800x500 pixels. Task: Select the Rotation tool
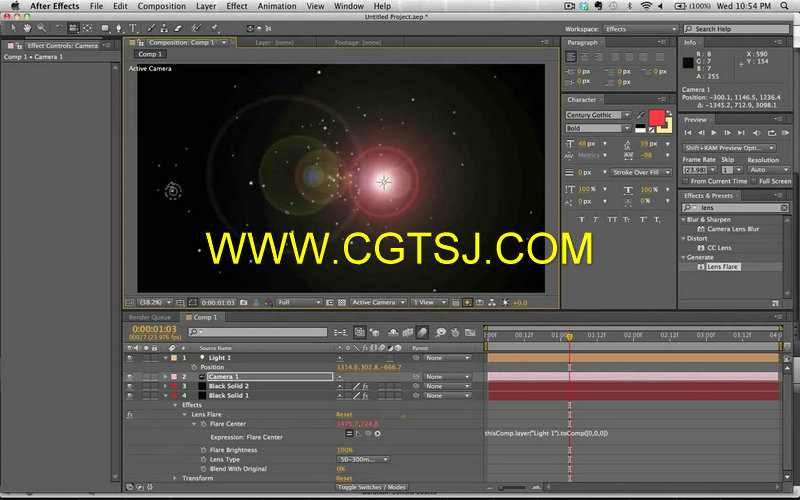click(59, 29)
